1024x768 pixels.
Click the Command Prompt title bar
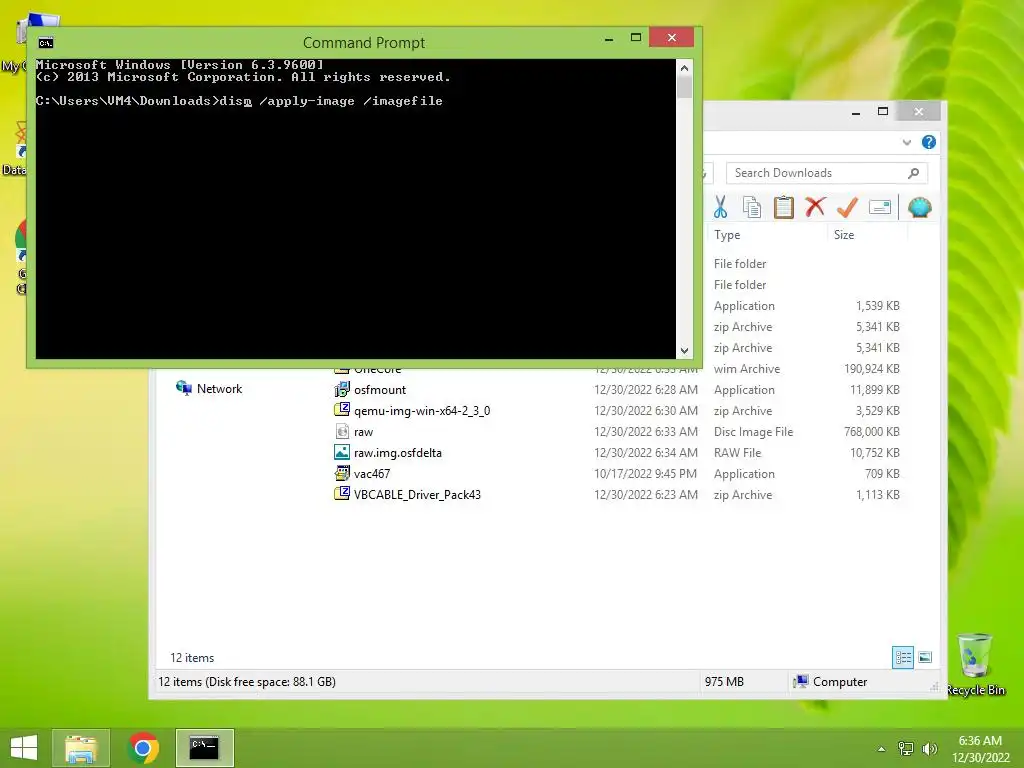[x=364, y=42]
